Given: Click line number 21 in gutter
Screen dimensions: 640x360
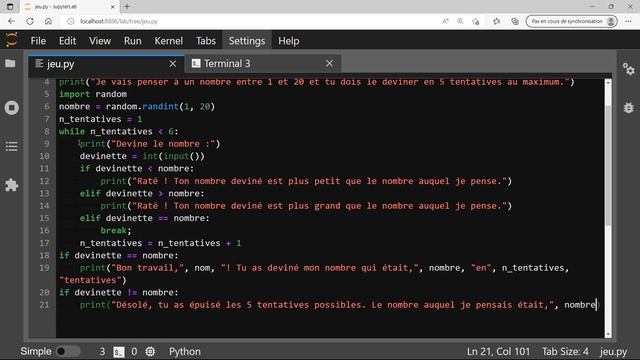Looking at the screenshot, I should (44, 305).
